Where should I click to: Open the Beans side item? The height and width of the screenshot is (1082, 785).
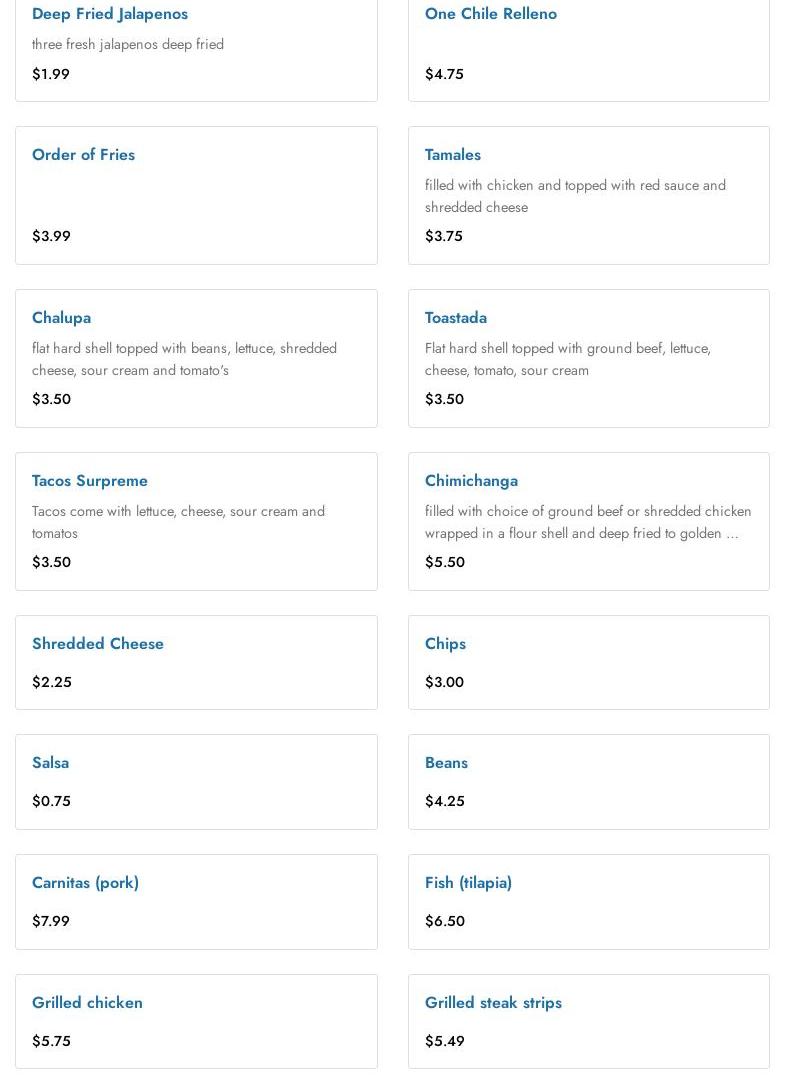(446, 763)
